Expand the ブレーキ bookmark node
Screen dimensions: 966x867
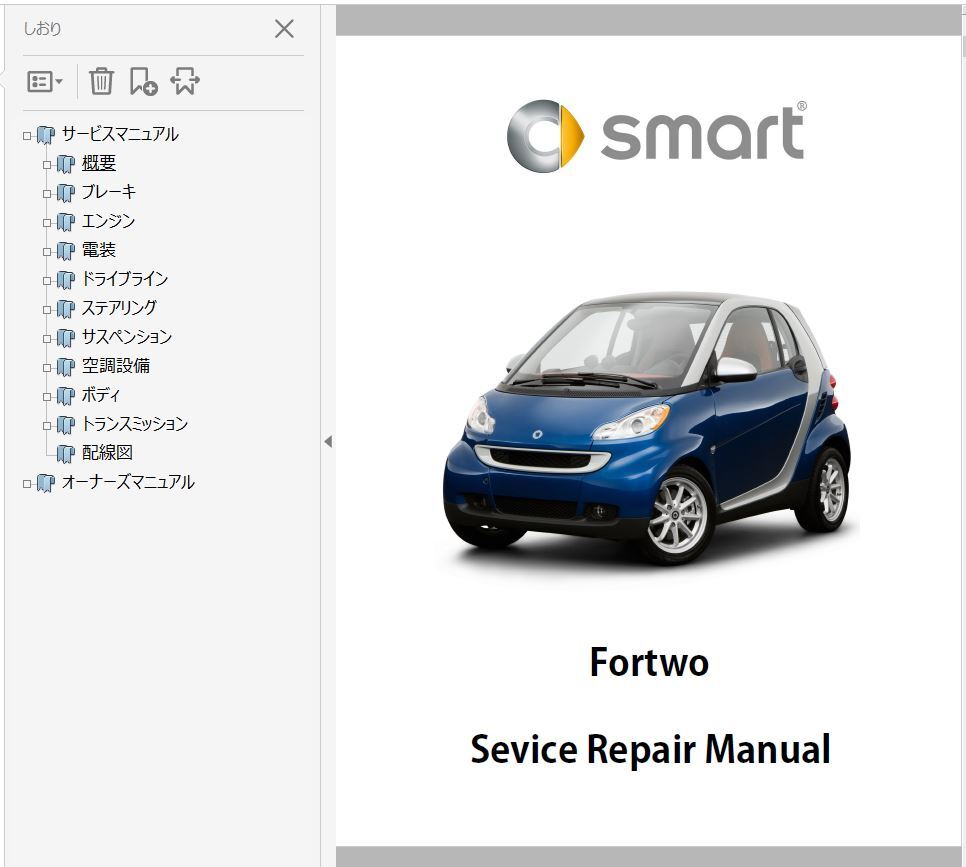48,192
